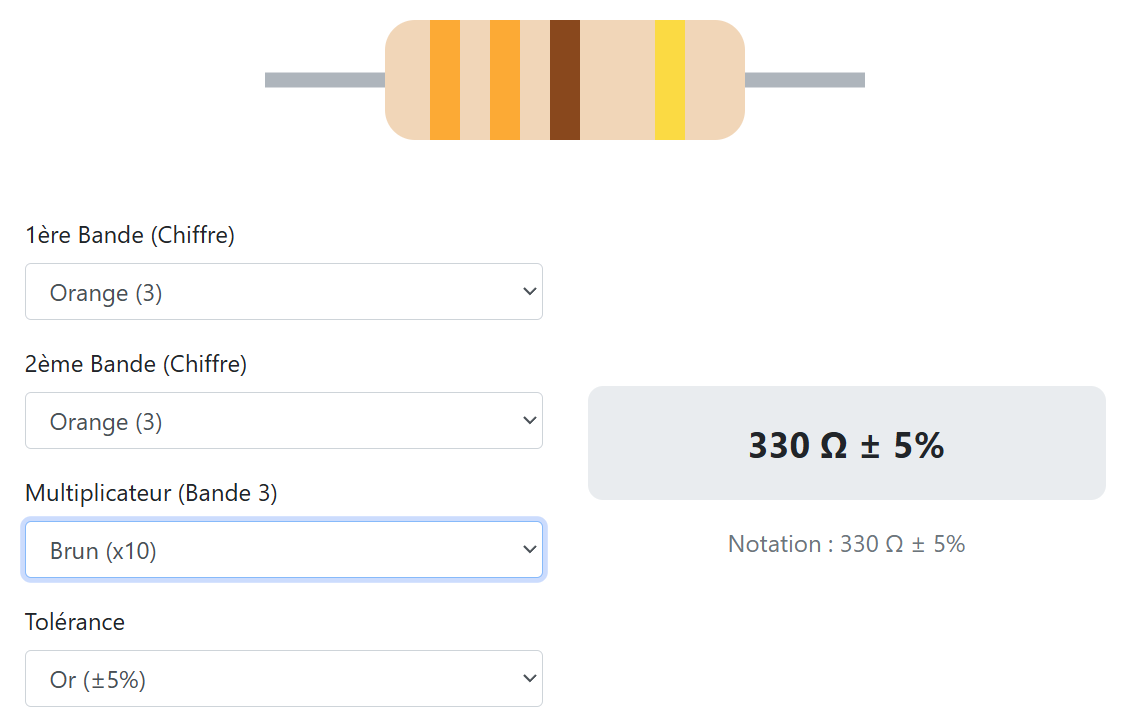This screenshot has width=1124, height=720.
Task: Click the resistor body between brown and yellow bands
Action: coord(617,80)
